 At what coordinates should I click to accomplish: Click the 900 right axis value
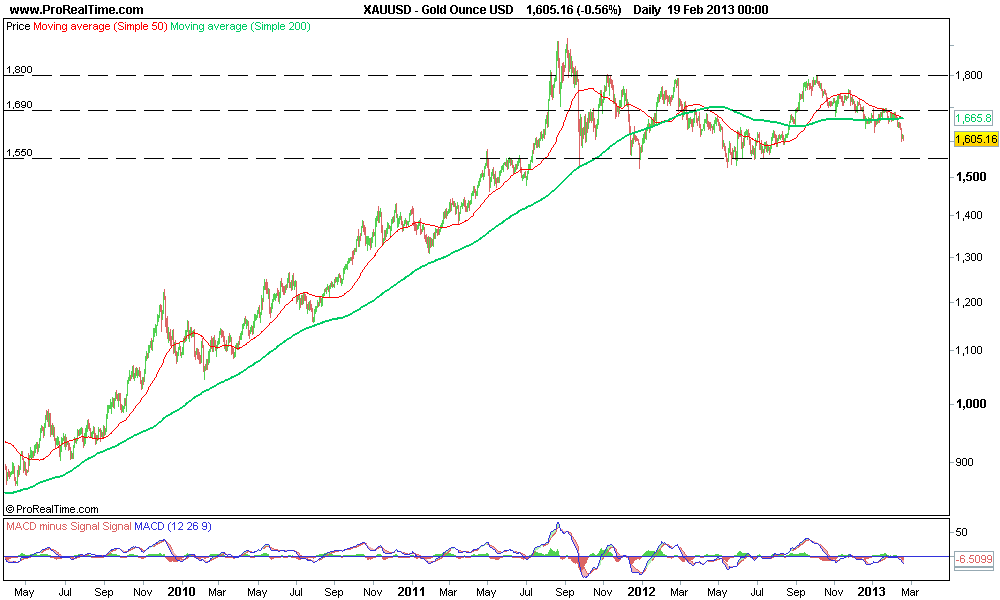point(964,462)
